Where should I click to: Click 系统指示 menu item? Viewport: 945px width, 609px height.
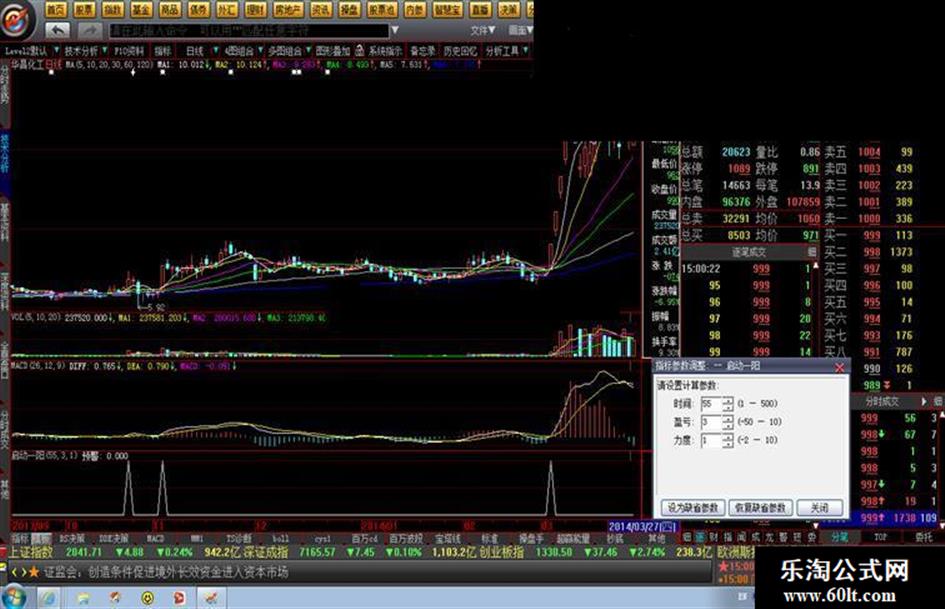tap(385, 51)
